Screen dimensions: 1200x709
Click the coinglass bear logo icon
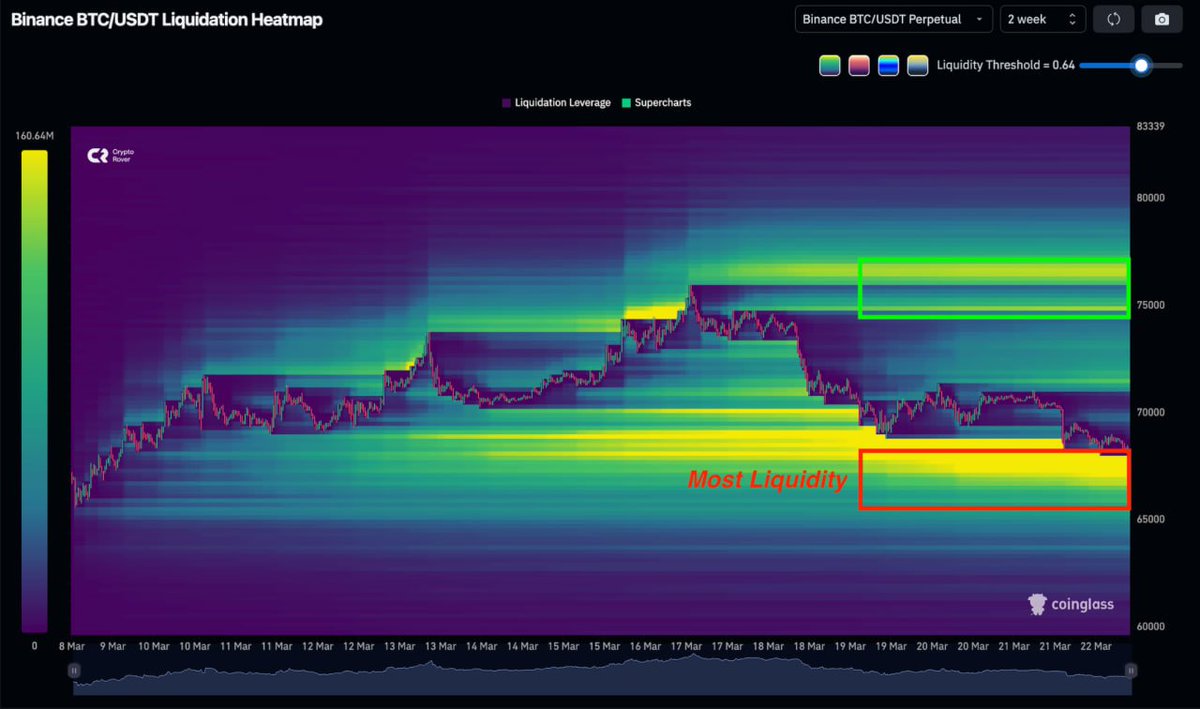click(1035, 604)
